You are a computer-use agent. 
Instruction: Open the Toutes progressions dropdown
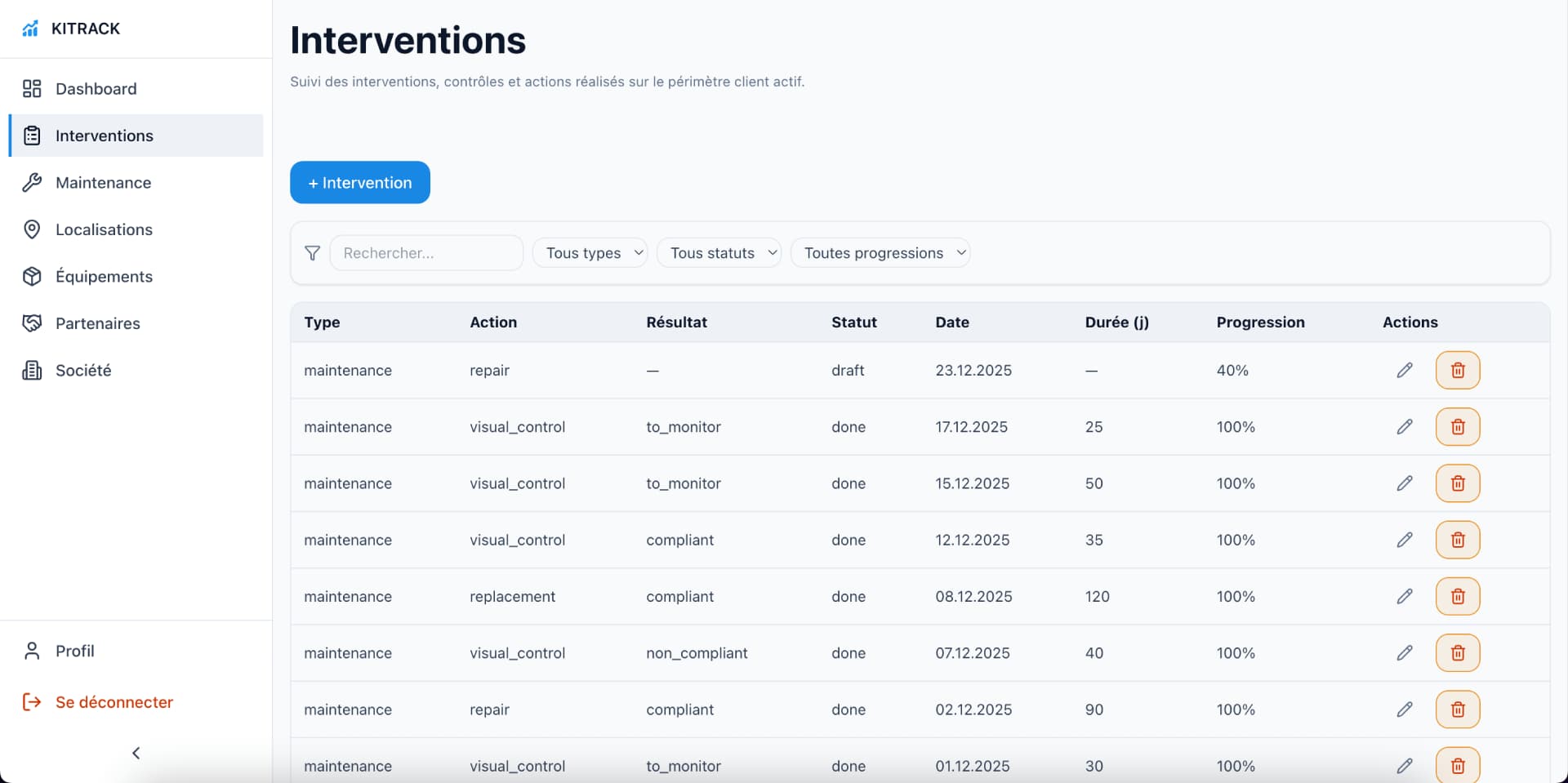pyautogui.click(x=880, y=253)
